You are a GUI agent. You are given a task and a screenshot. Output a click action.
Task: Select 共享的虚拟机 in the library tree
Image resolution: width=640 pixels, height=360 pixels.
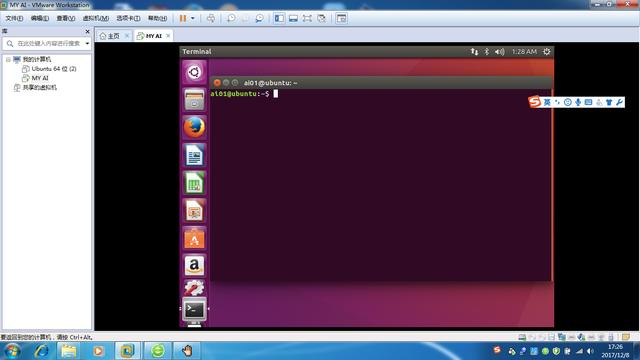point(40,87)
